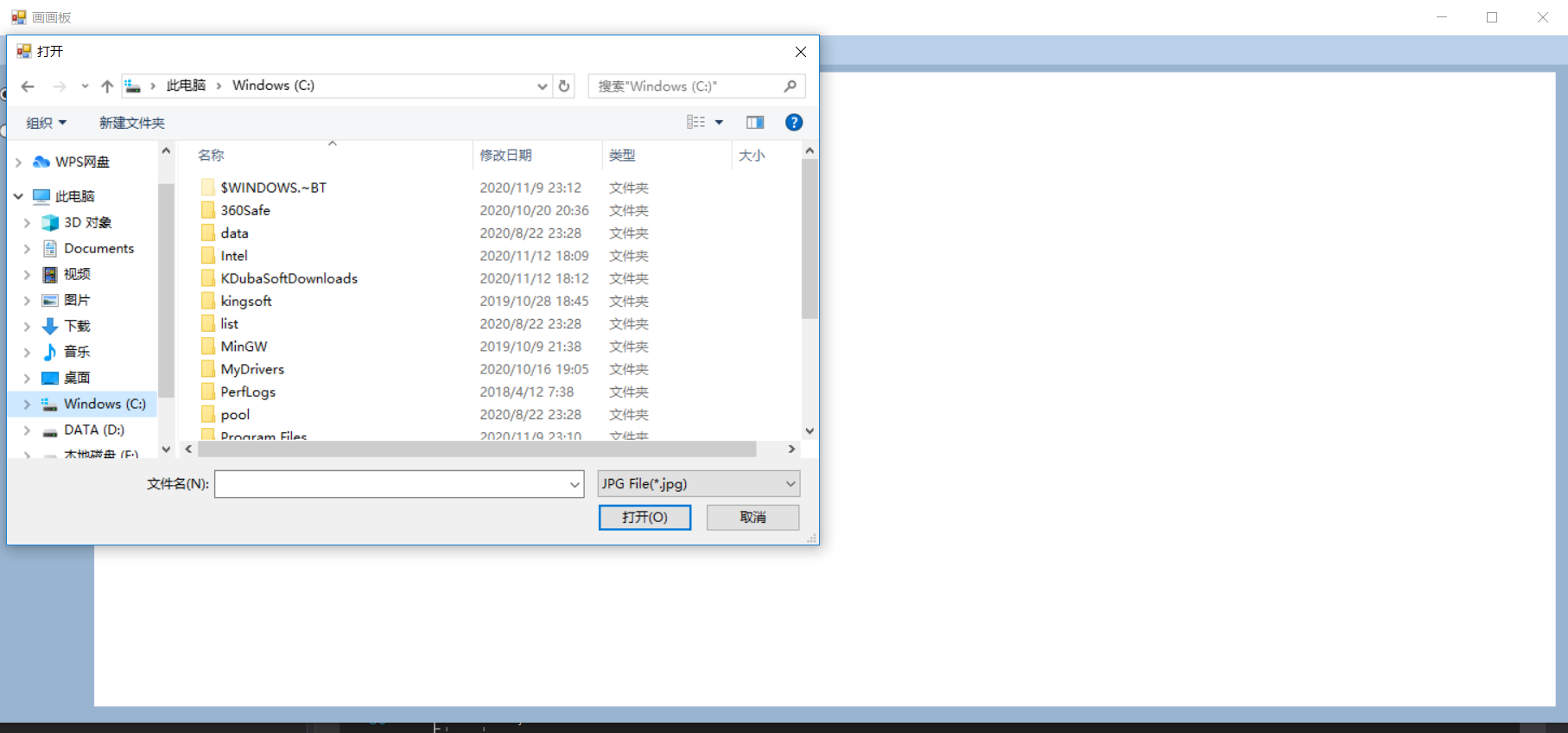Screen dimensions: 1568x733
Task: Select the 3D 对象 cube icon
Action: [50, 222]
